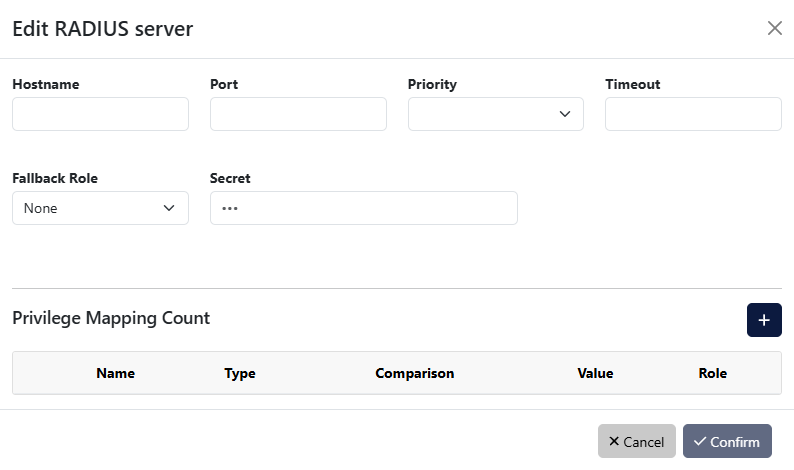Close the Edit RADIUS server dialog

pos(774,28)
